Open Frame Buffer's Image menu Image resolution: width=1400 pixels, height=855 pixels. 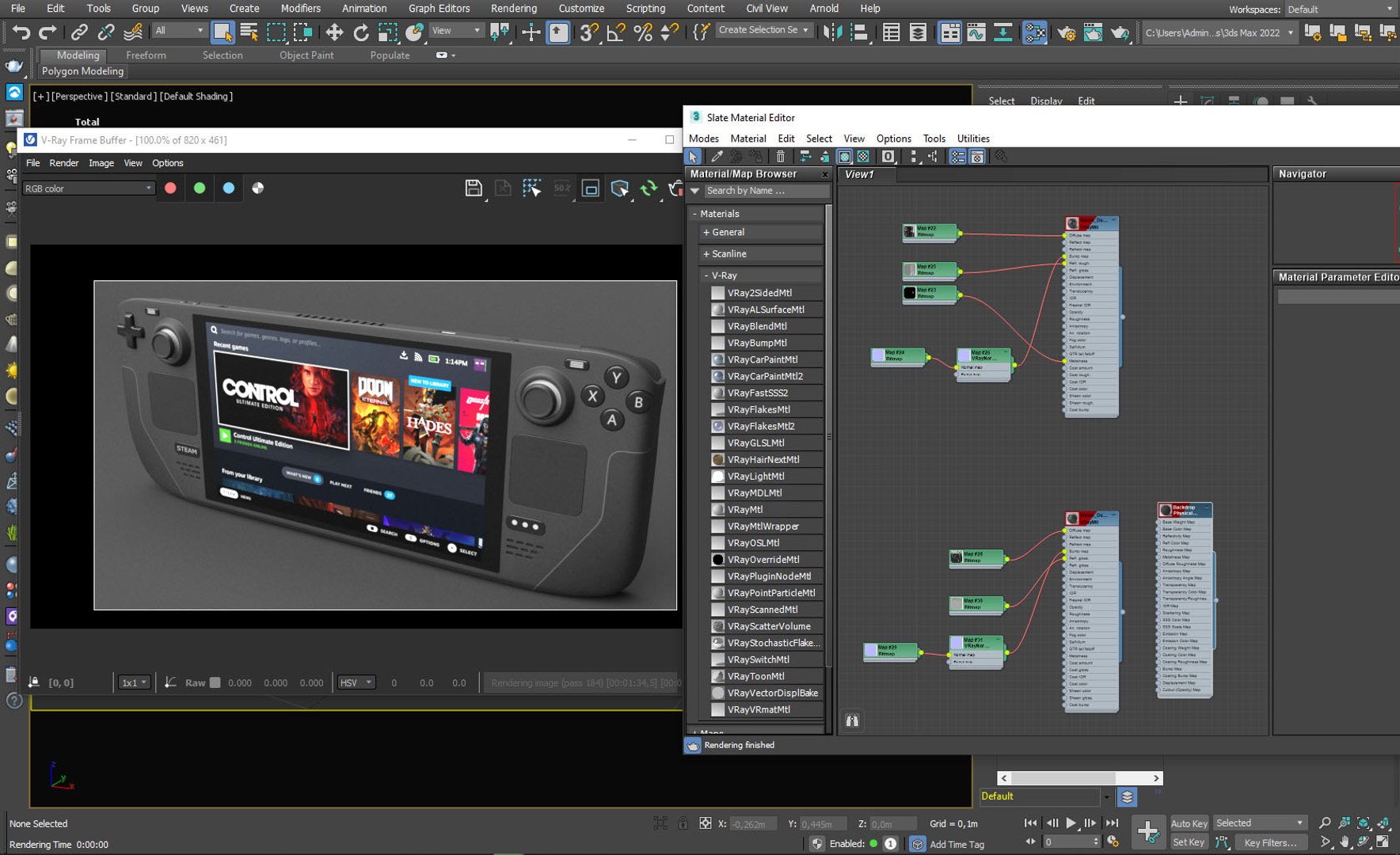coord(101,163)
